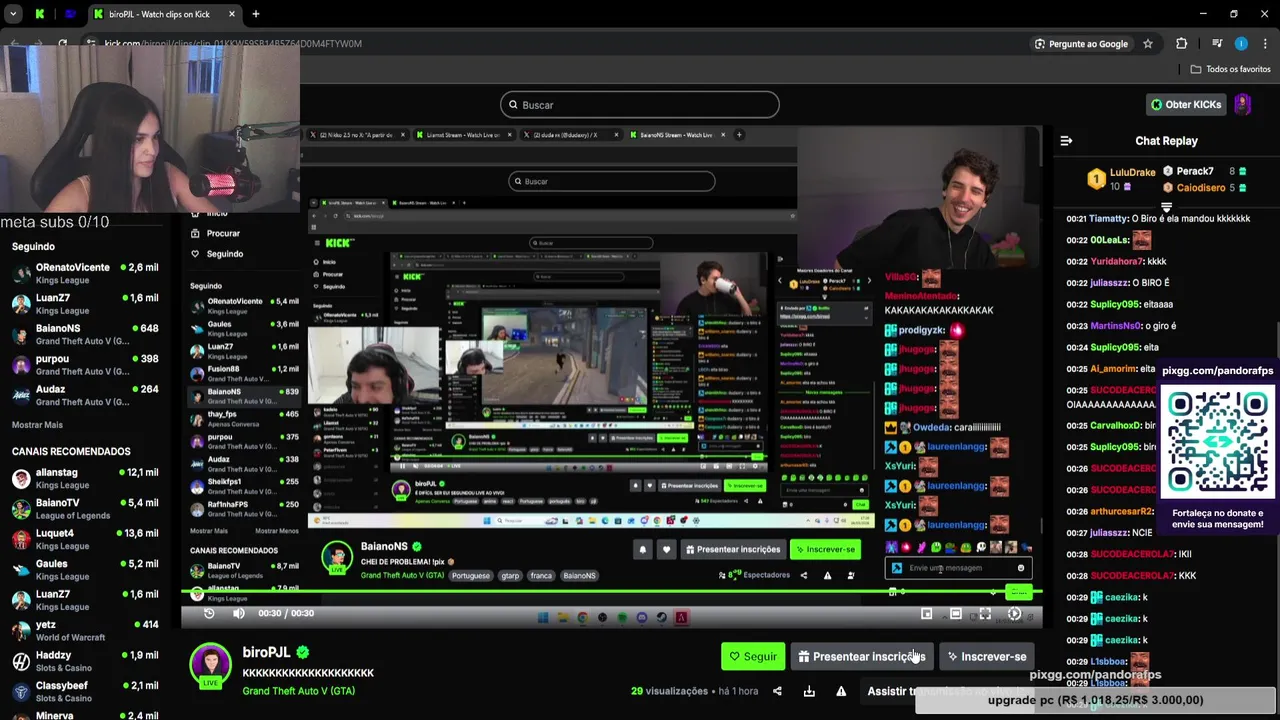Select Perack7 in the chat leaderboard

click(x=1204, y=171)
